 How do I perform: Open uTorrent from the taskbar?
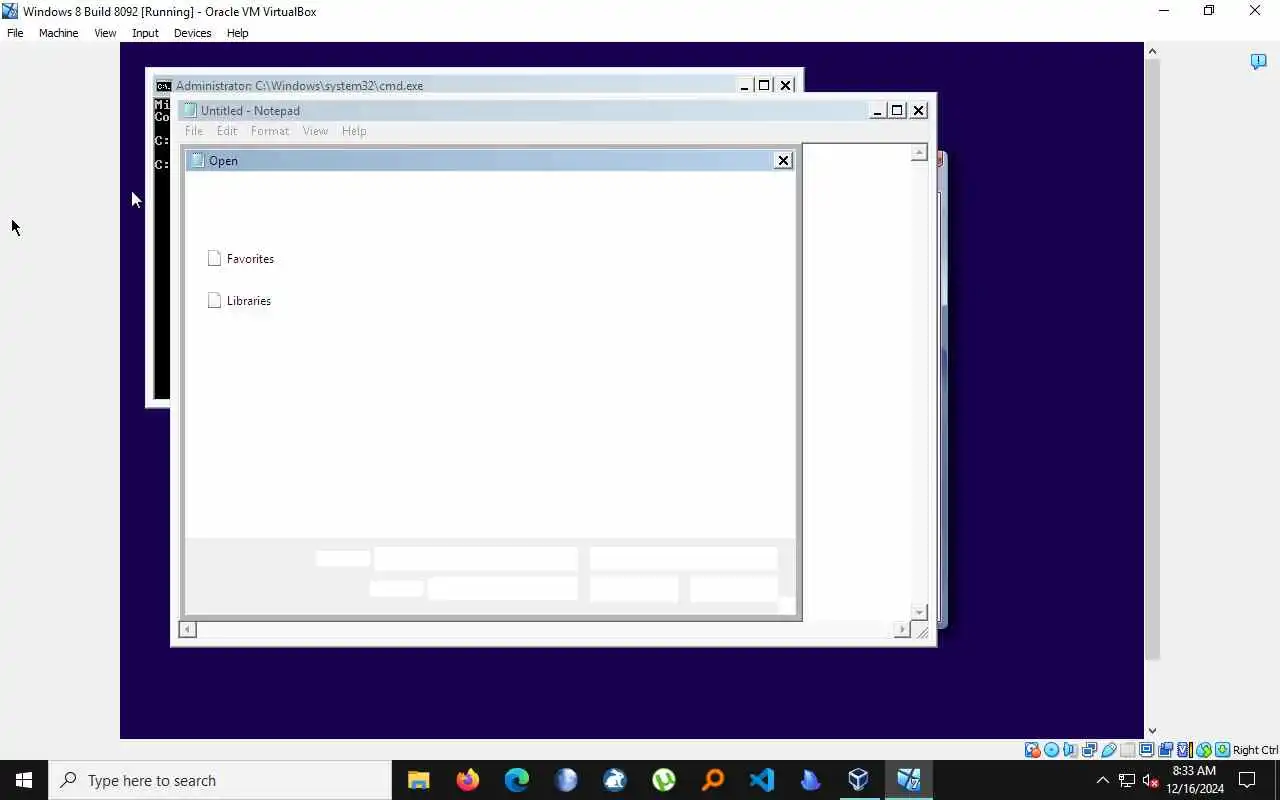[663, 780]
